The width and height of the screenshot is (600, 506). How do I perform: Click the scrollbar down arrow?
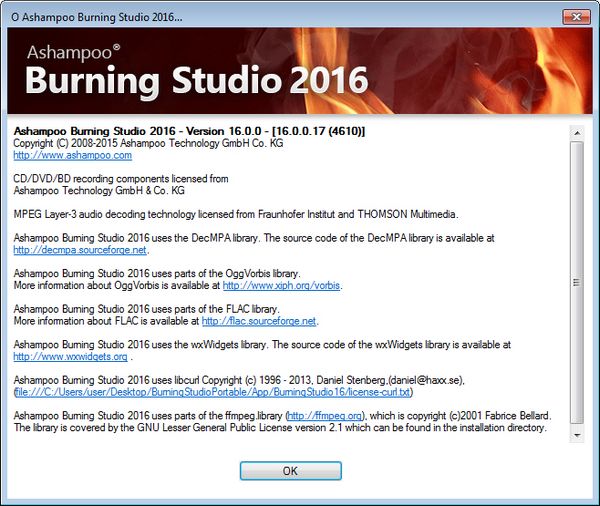[x=577, y=435]
